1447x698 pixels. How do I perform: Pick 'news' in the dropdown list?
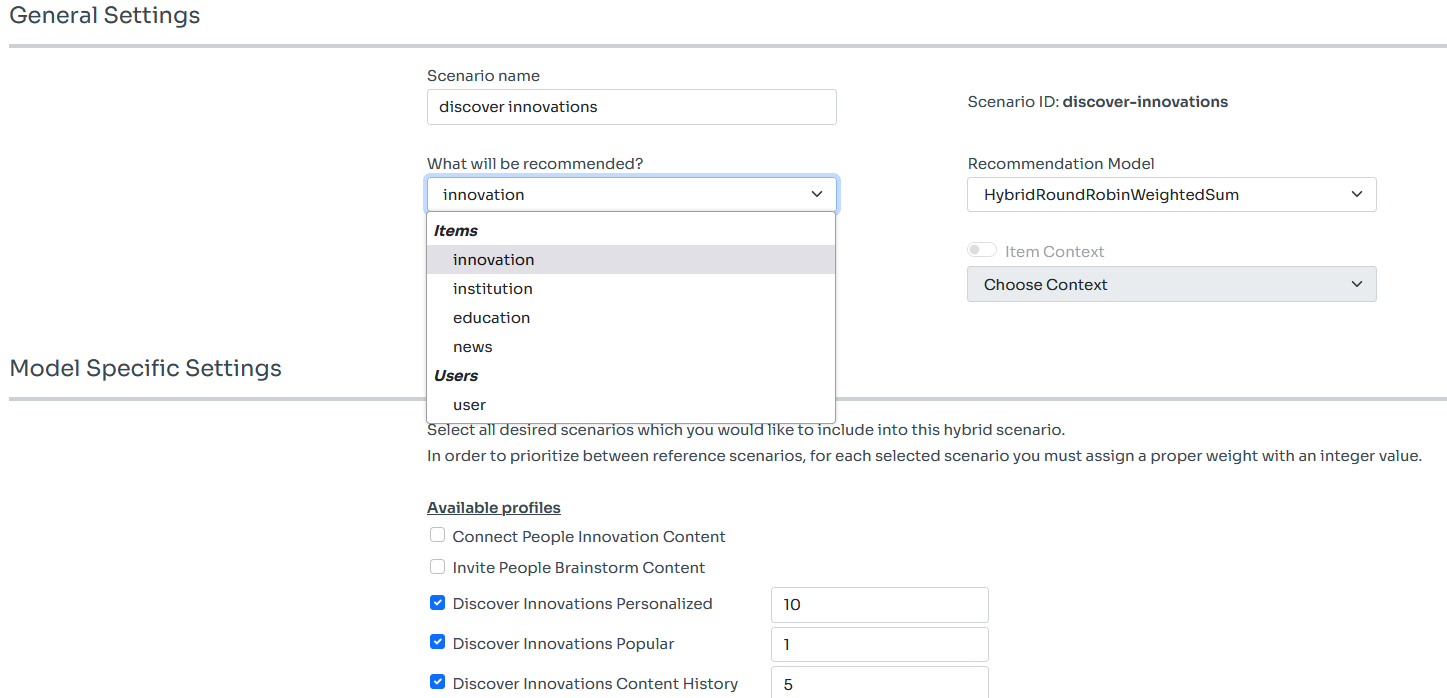coord(473,347)
